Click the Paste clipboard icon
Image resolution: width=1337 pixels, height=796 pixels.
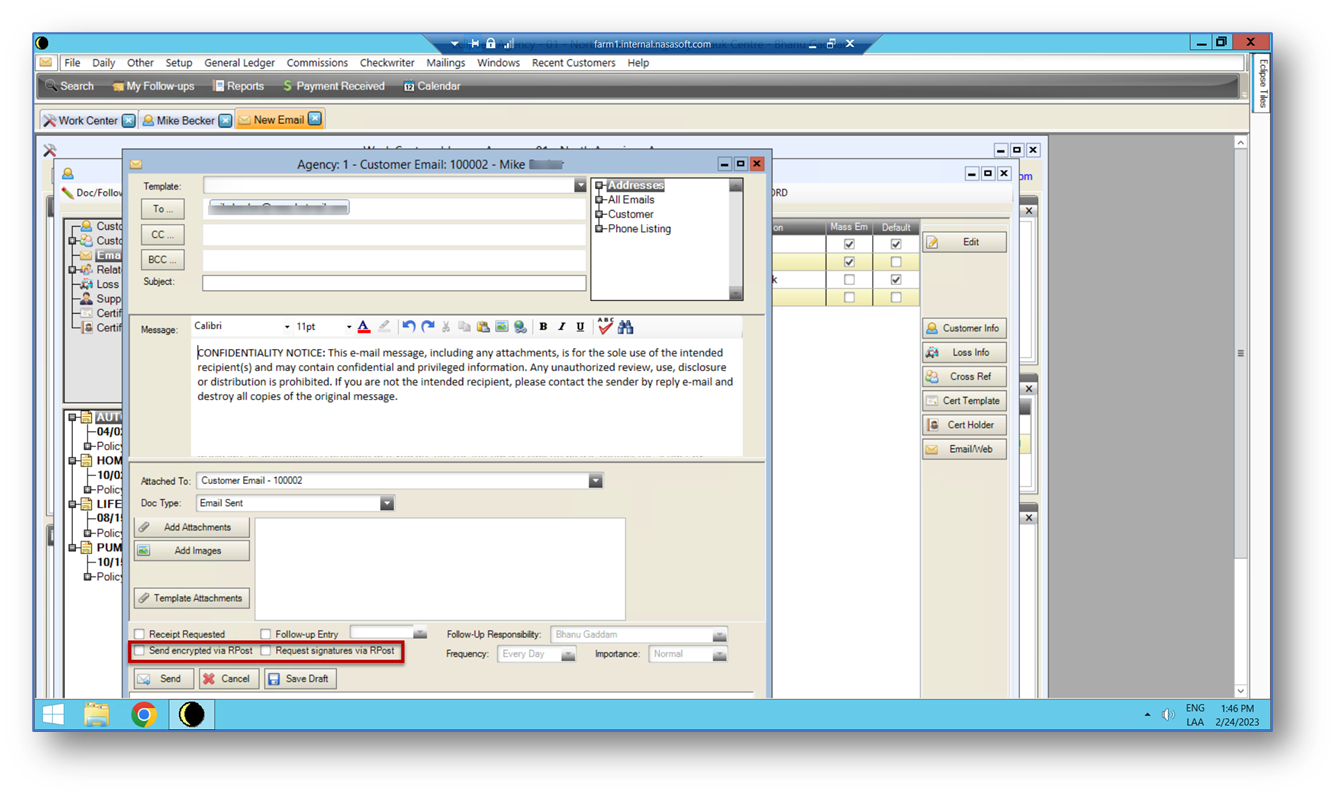(483, 327)
